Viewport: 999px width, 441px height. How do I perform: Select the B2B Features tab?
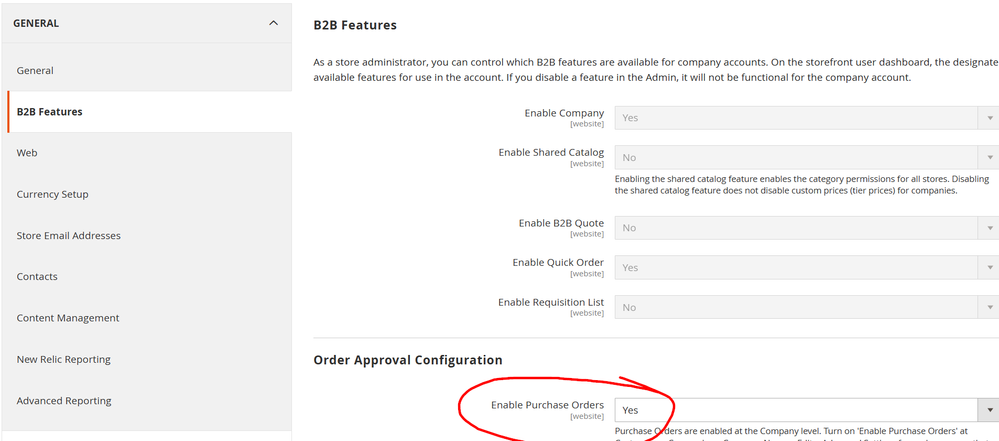pyautogui.click(x=50, y=112)
